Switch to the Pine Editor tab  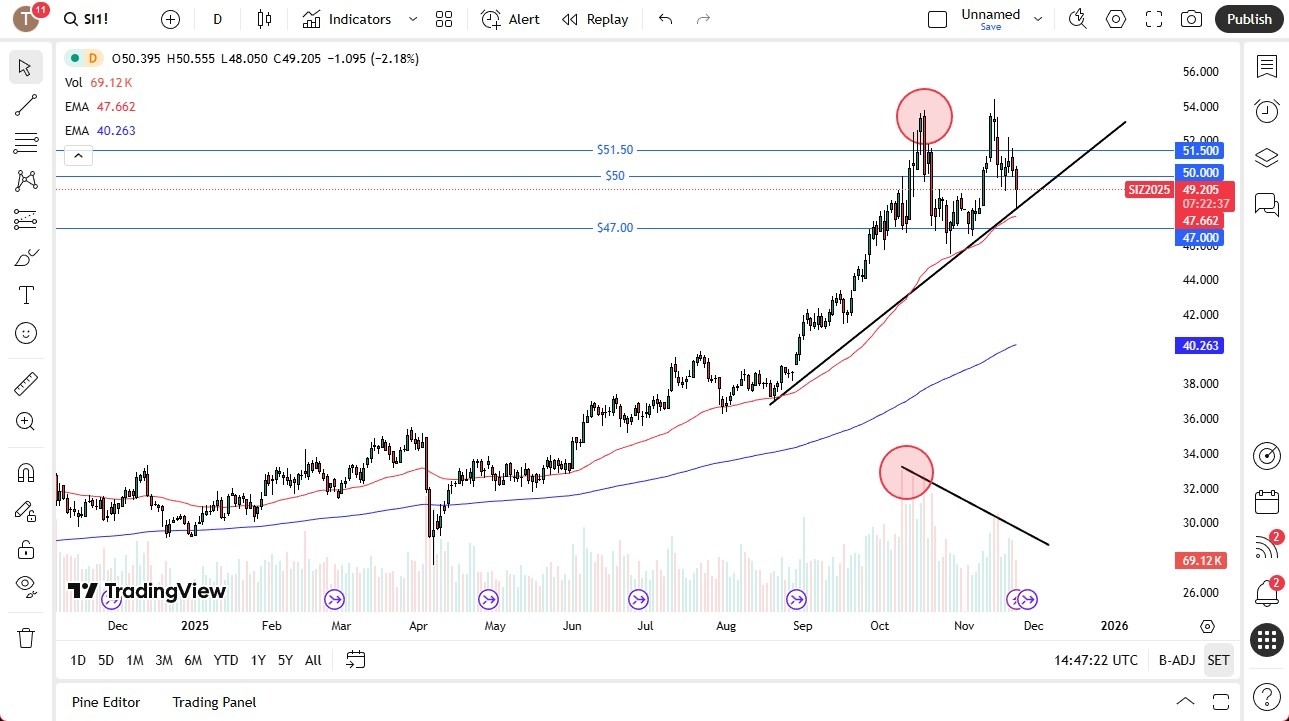[x=105, y=702]
